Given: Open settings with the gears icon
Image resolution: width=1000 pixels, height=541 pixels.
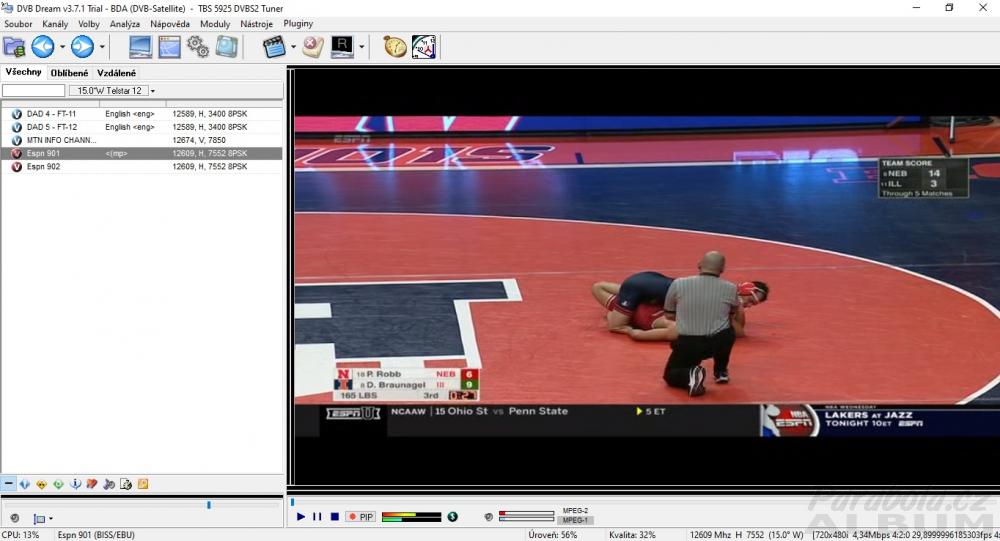Looking at the screenshot, I should [198, 47].
